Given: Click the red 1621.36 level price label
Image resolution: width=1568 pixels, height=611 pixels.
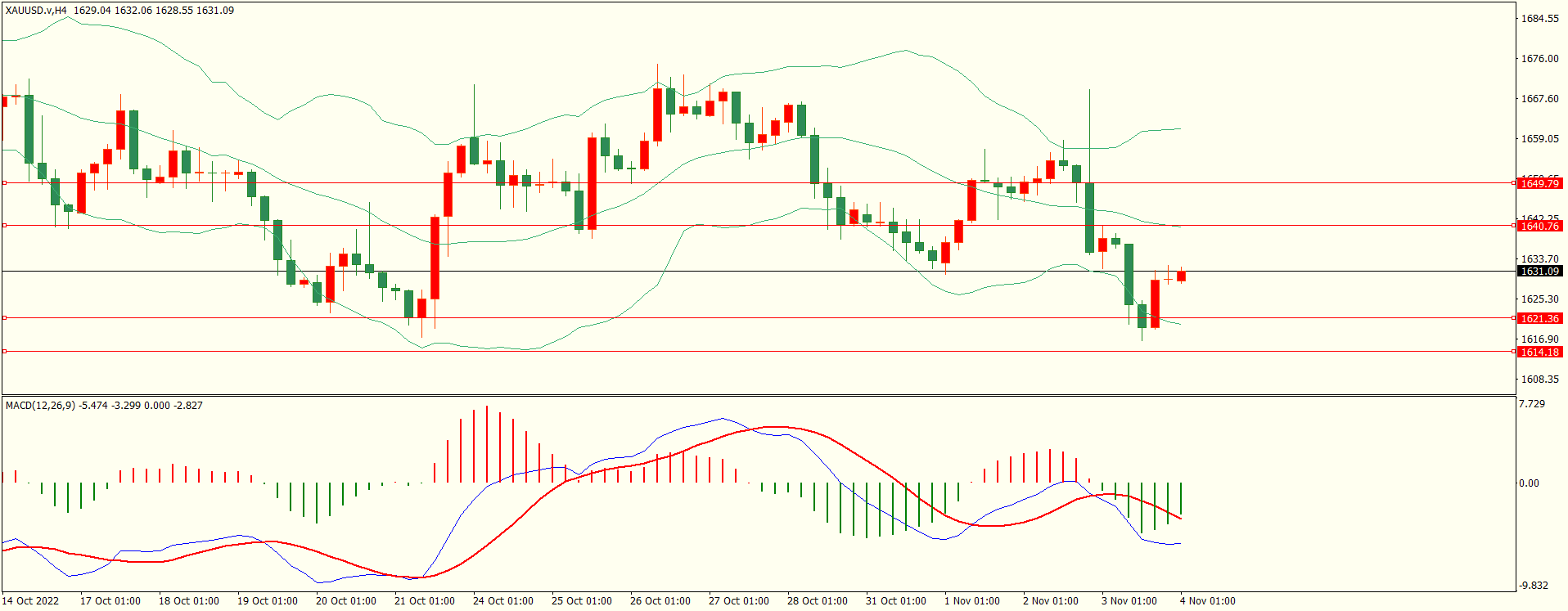Looking at the screenshot, I should [1539, 318].
